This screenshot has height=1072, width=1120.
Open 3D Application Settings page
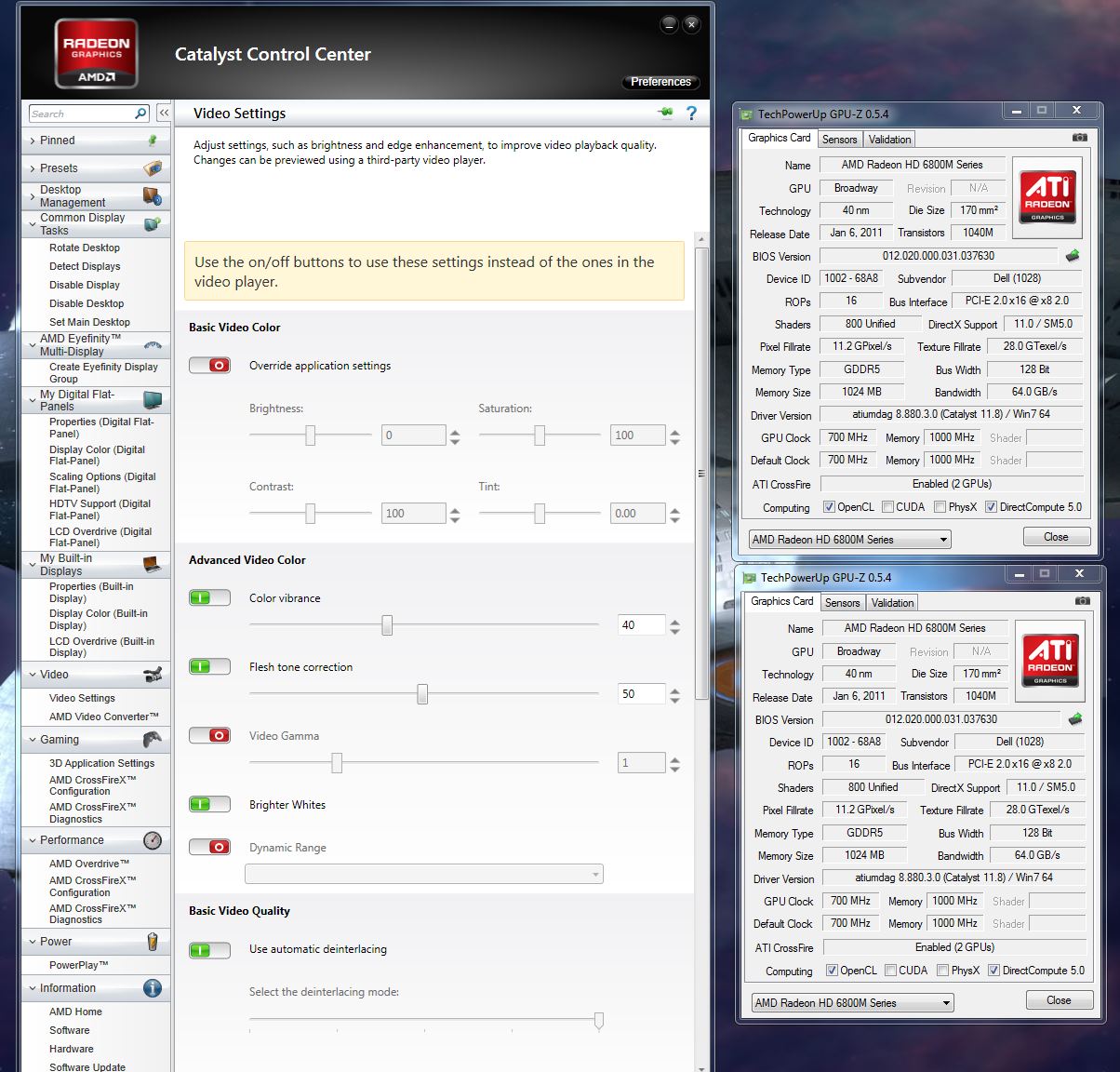[102, 763]
